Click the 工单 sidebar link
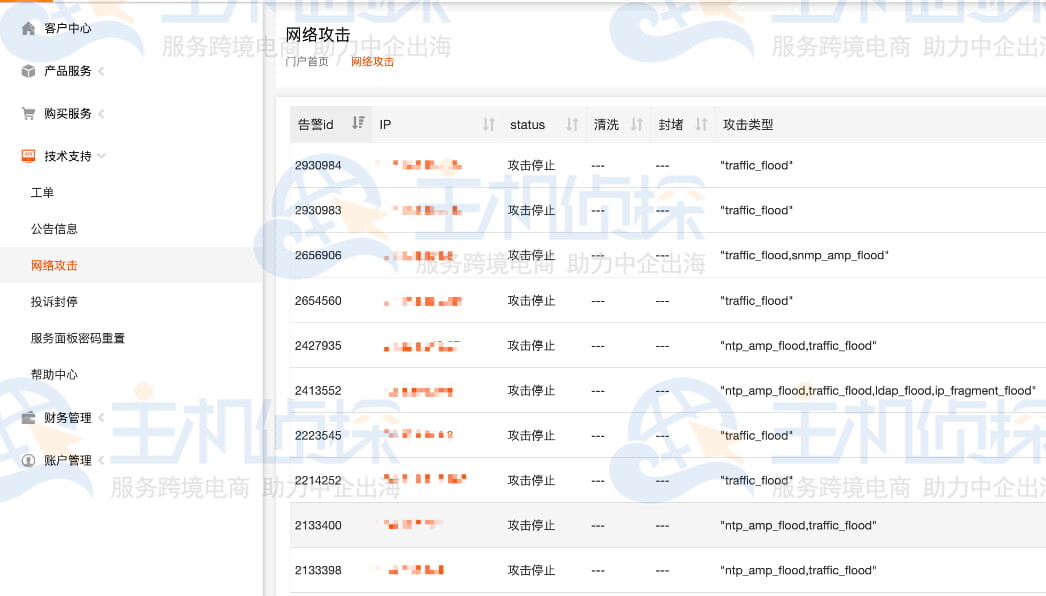Screen dimensions: 1046x596 (41, 192)
